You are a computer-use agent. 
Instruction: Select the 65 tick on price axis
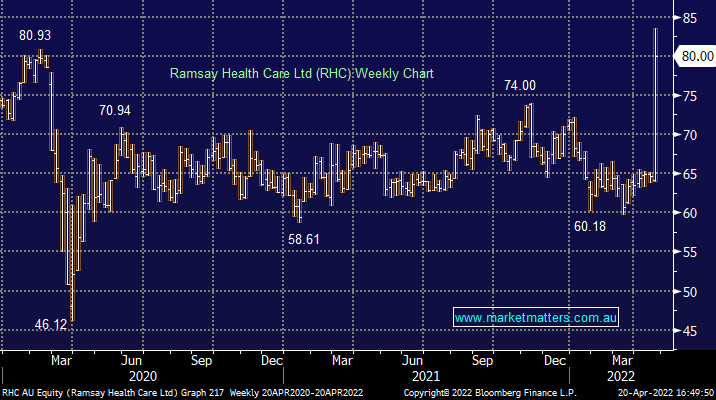(x=690, y=174)
